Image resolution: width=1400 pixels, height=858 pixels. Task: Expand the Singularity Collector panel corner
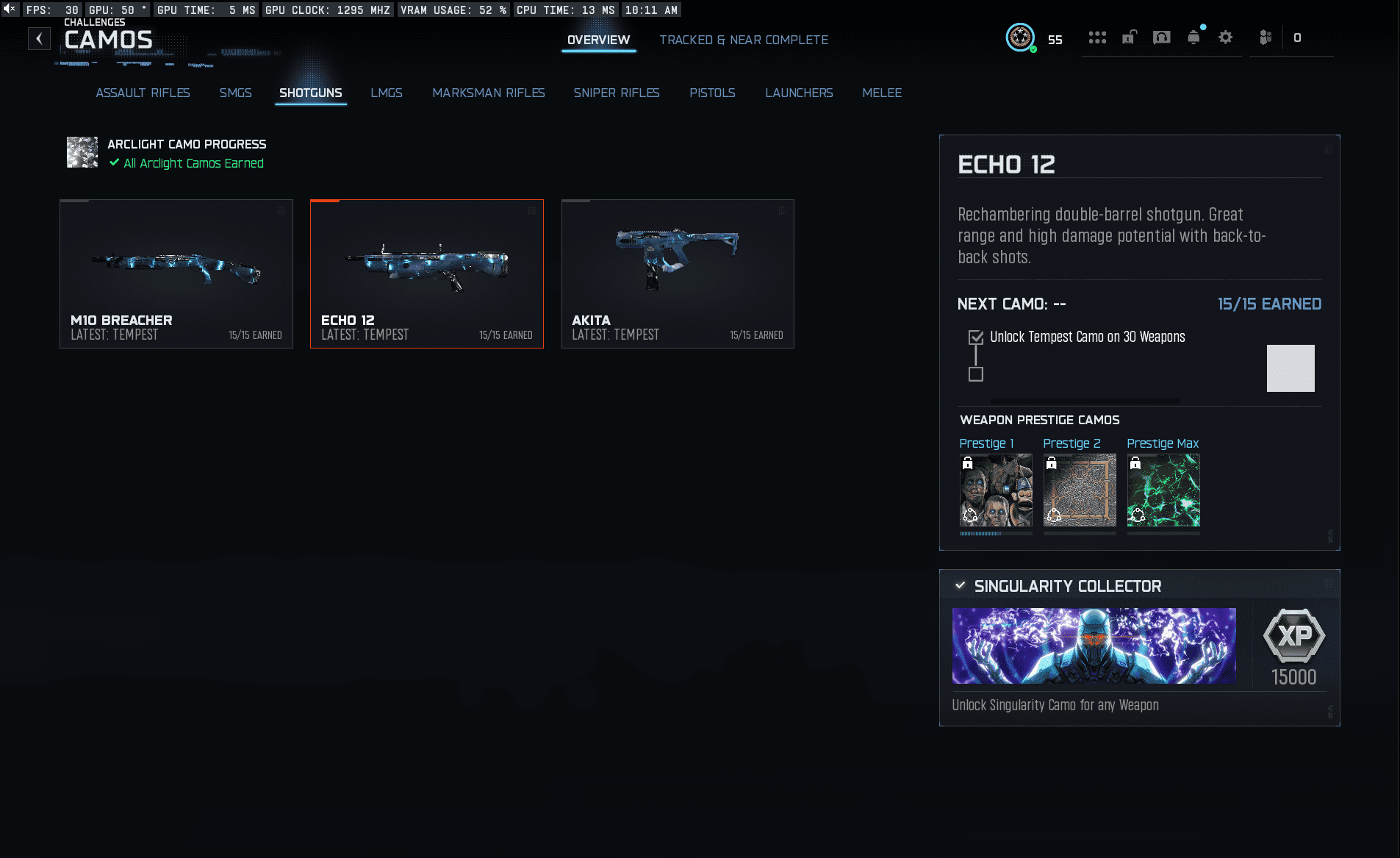[1328, 584]
